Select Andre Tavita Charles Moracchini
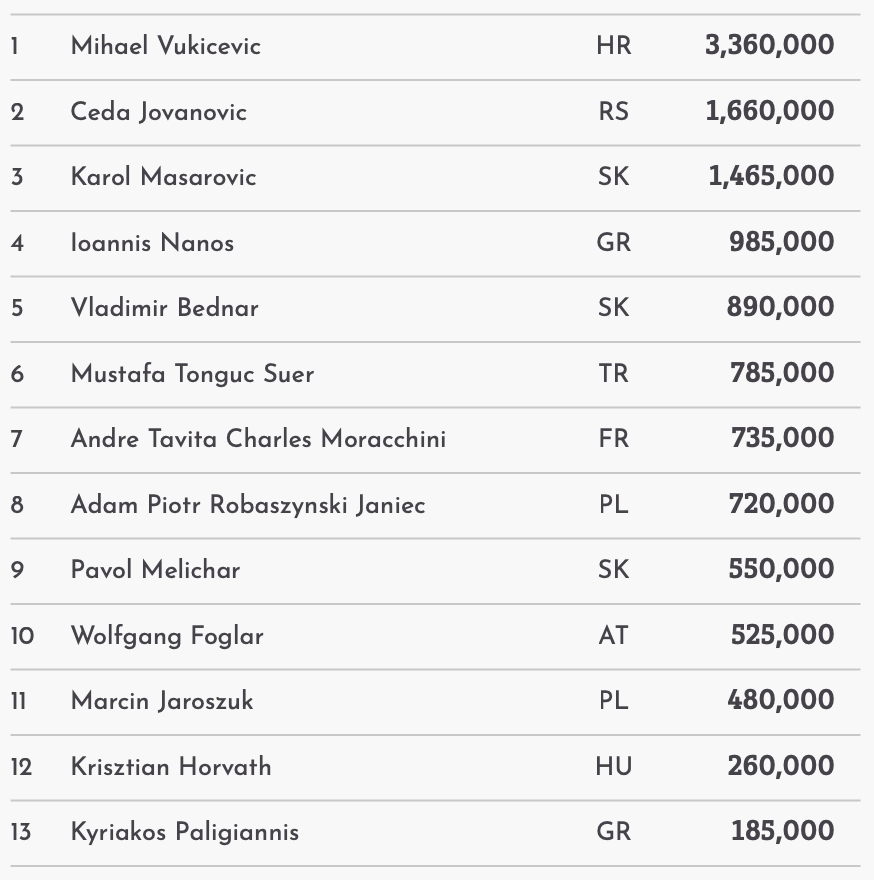874x880 pixels. (258, 439)
